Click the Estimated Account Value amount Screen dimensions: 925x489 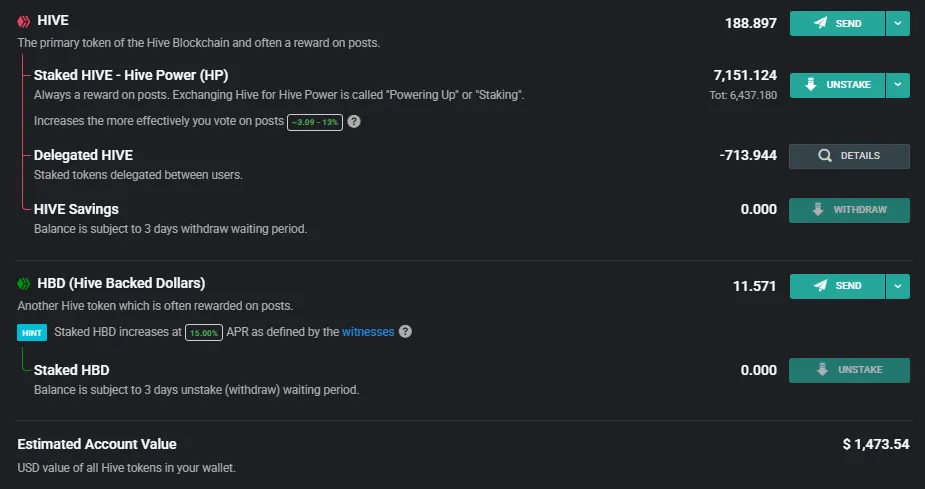pos(876,444)
